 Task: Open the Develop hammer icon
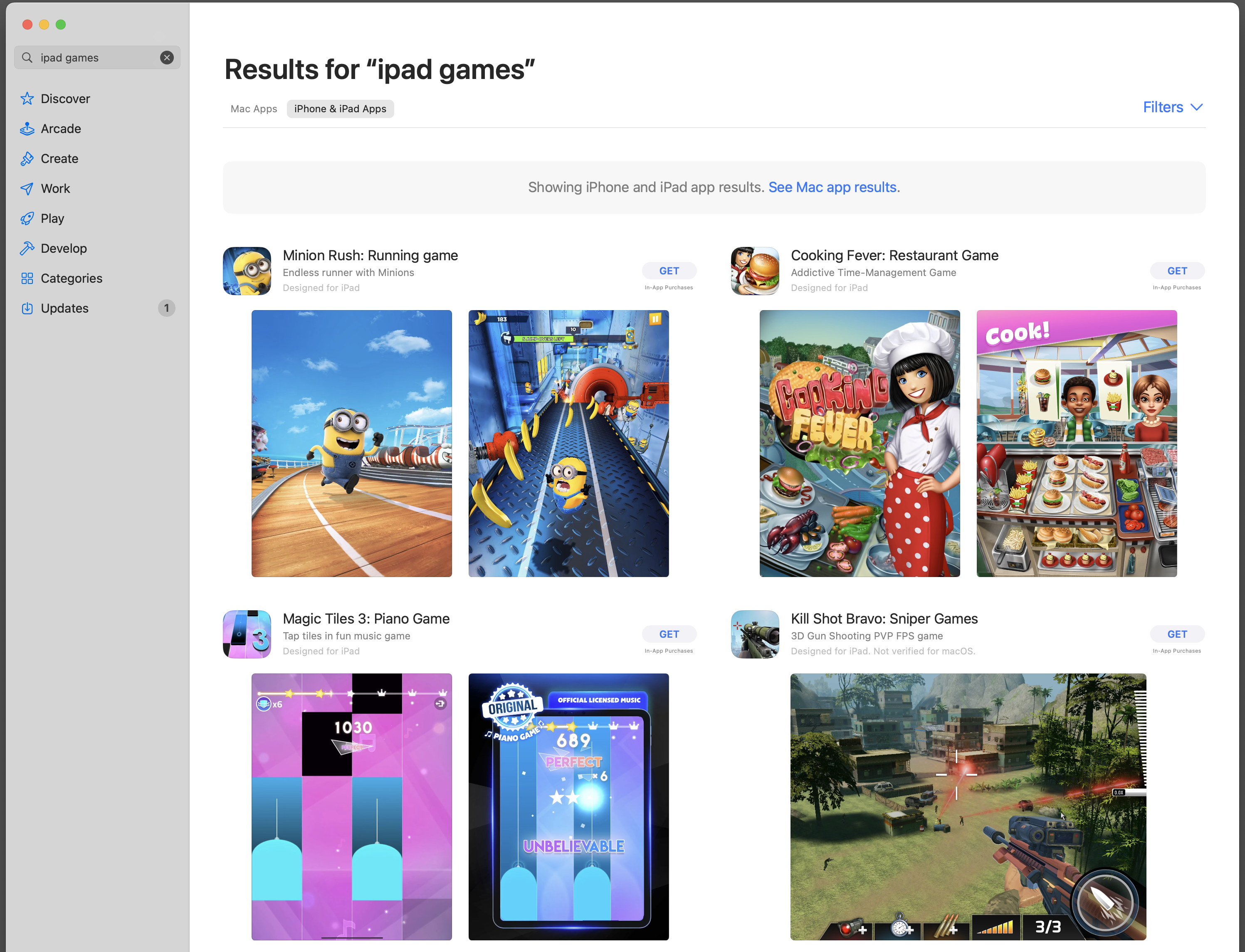pos(27,248)
